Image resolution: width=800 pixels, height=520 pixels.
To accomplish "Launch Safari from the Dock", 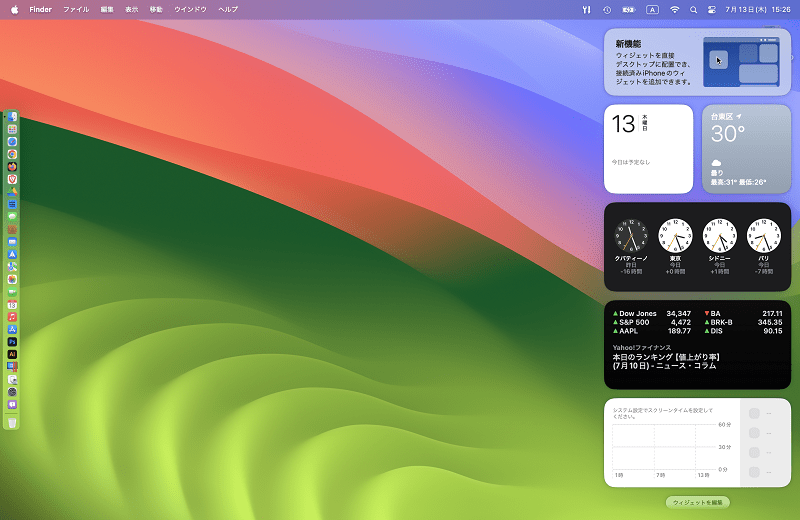I will pos(12,142).
